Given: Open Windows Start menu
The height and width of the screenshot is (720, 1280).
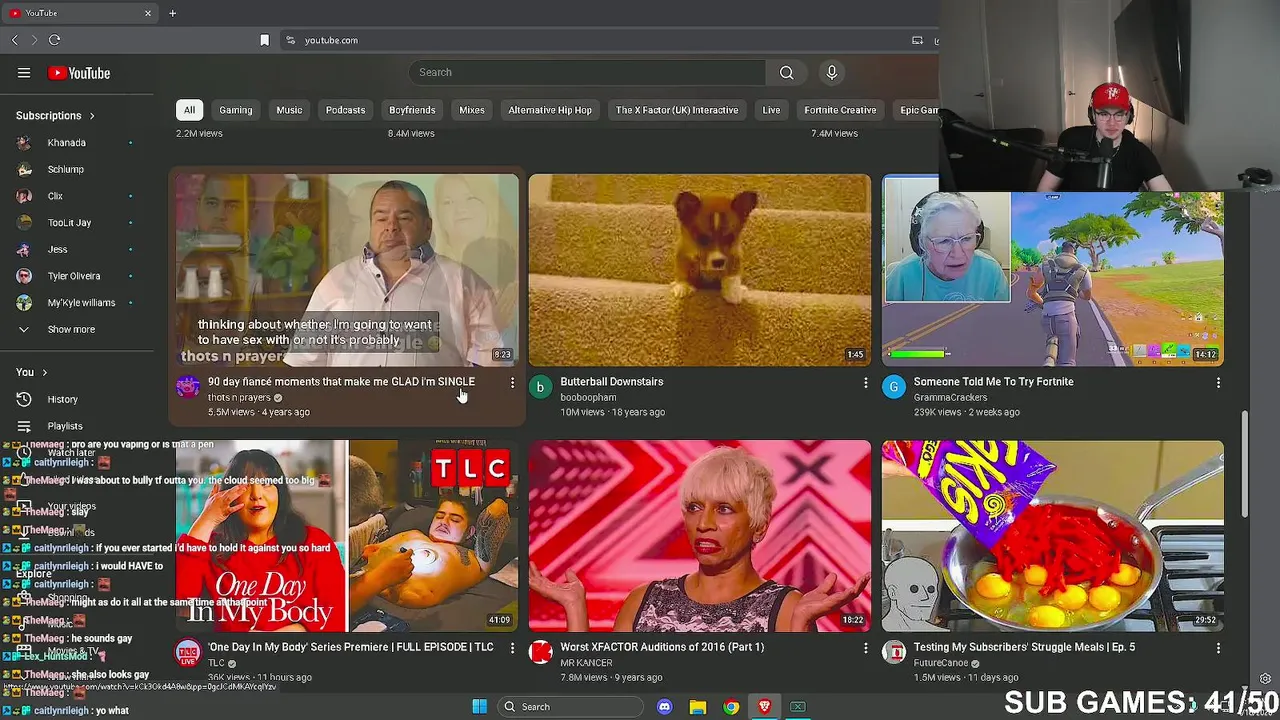Looking at the screenshot, I should coord(479,707).
